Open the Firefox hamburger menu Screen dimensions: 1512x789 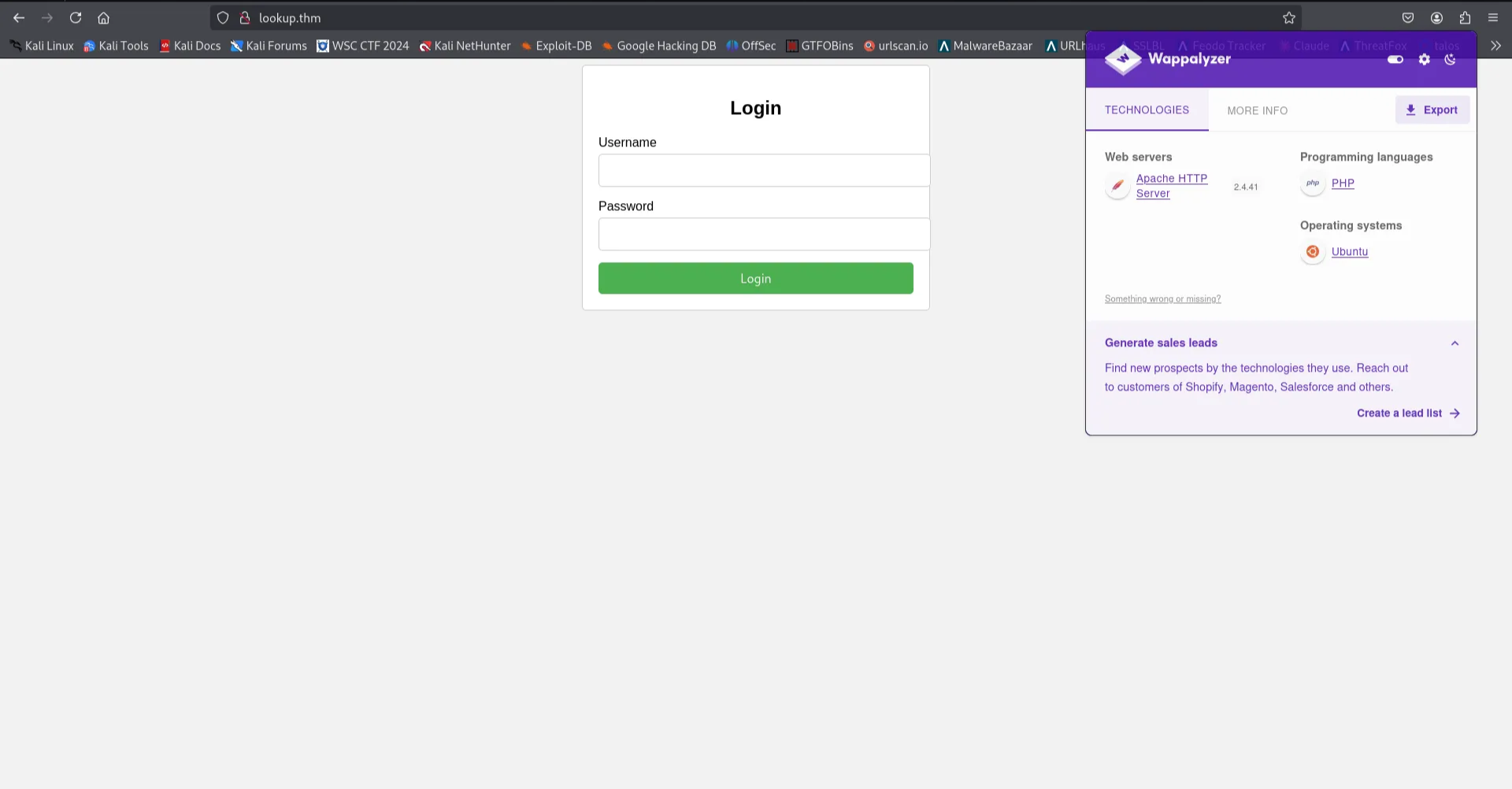tap(1493, 17)
